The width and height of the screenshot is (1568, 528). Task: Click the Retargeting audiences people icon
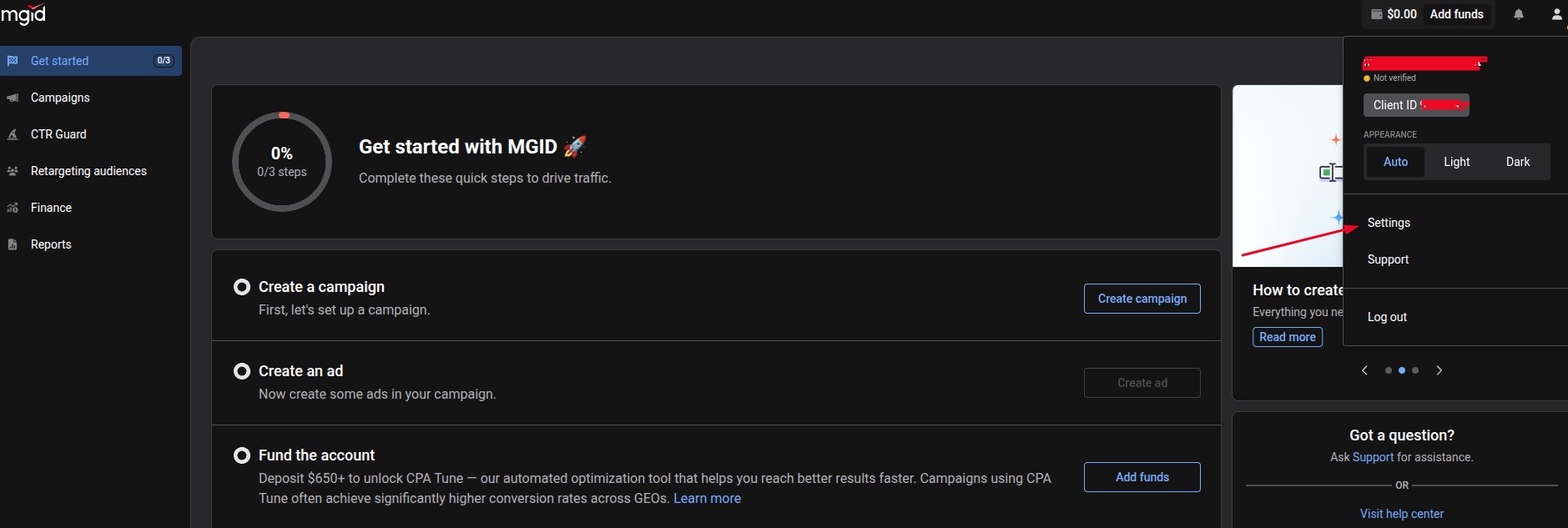point(13,171)
